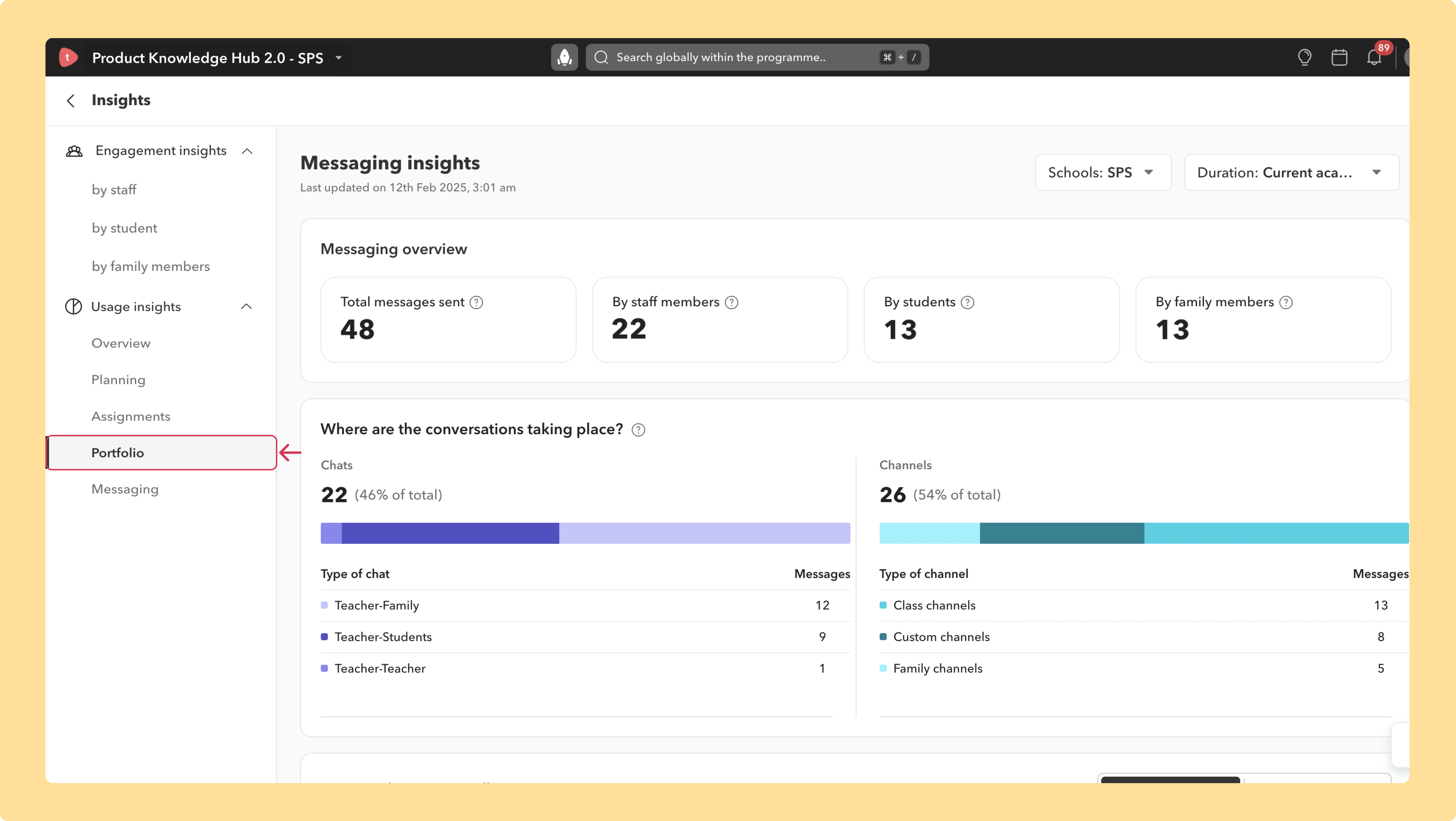
Task: Click the Type of channel column header
Action: pyautogui.click(x=924, y=574)
